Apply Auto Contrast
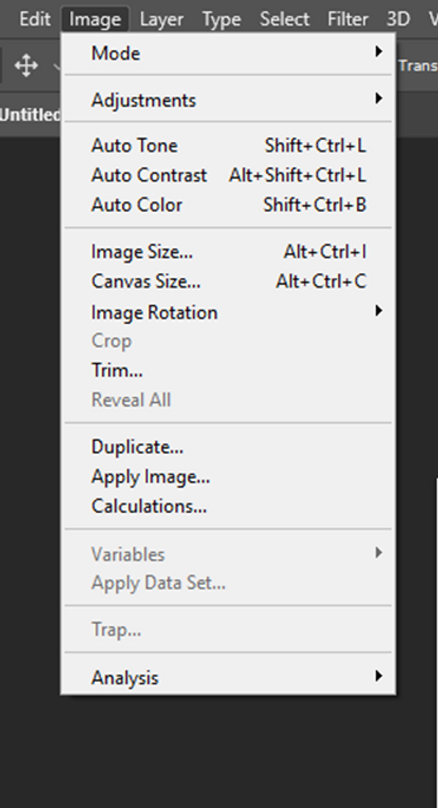 [228, 175]
